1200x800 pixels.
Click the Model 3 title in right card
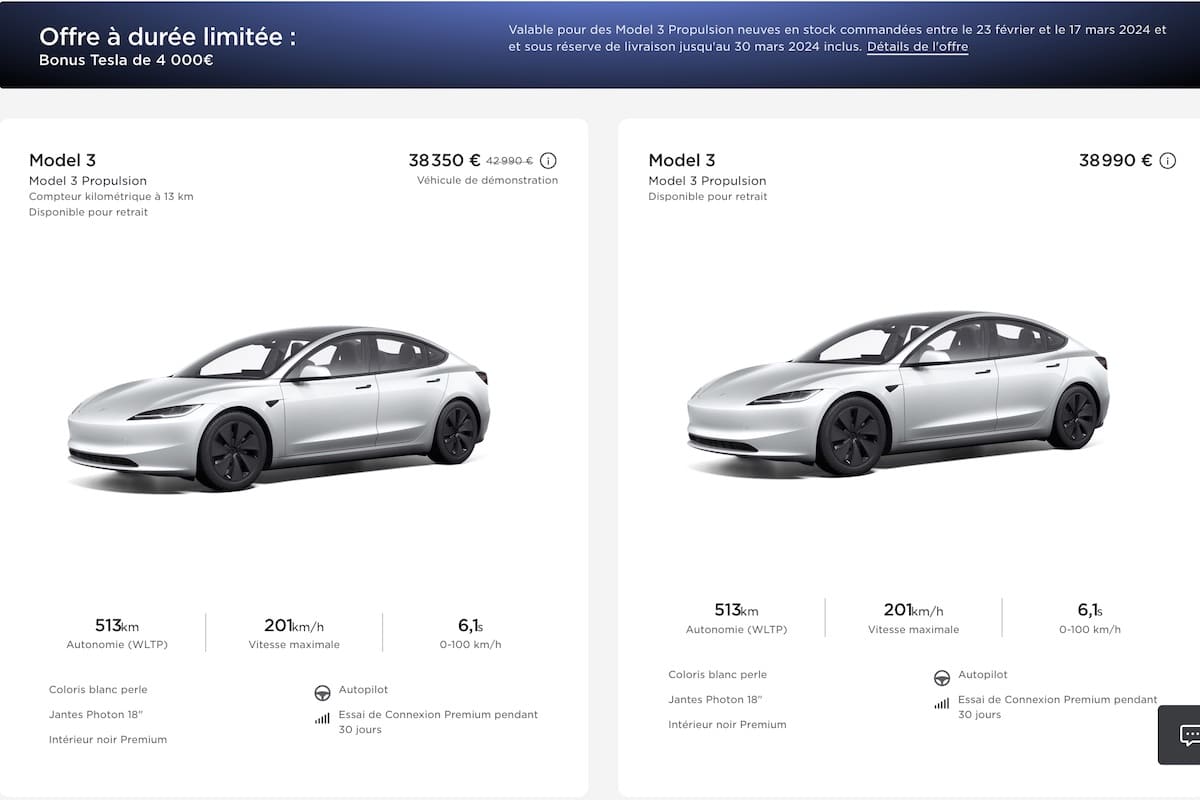681,160
